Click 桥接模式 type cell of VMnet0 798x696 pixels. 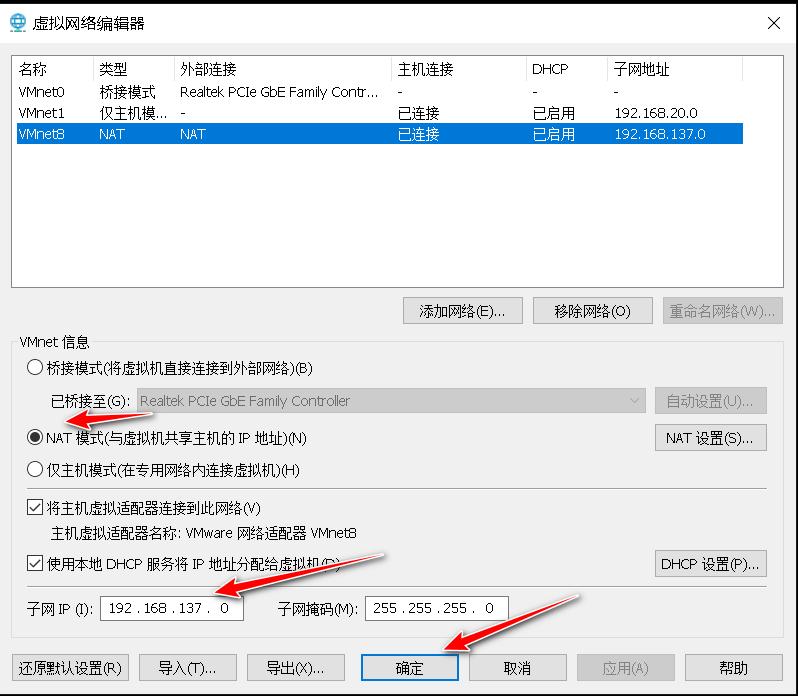(x=127, y=92)
